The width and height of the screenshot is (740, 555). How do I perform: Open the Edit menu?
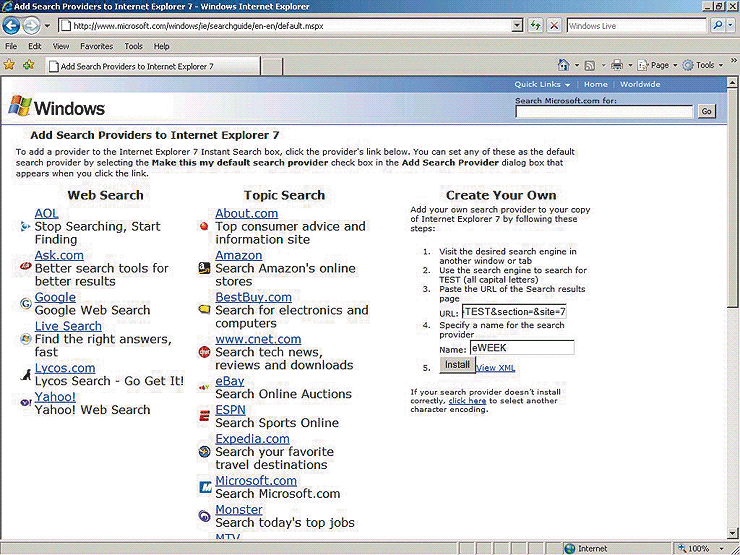[34, 46]
